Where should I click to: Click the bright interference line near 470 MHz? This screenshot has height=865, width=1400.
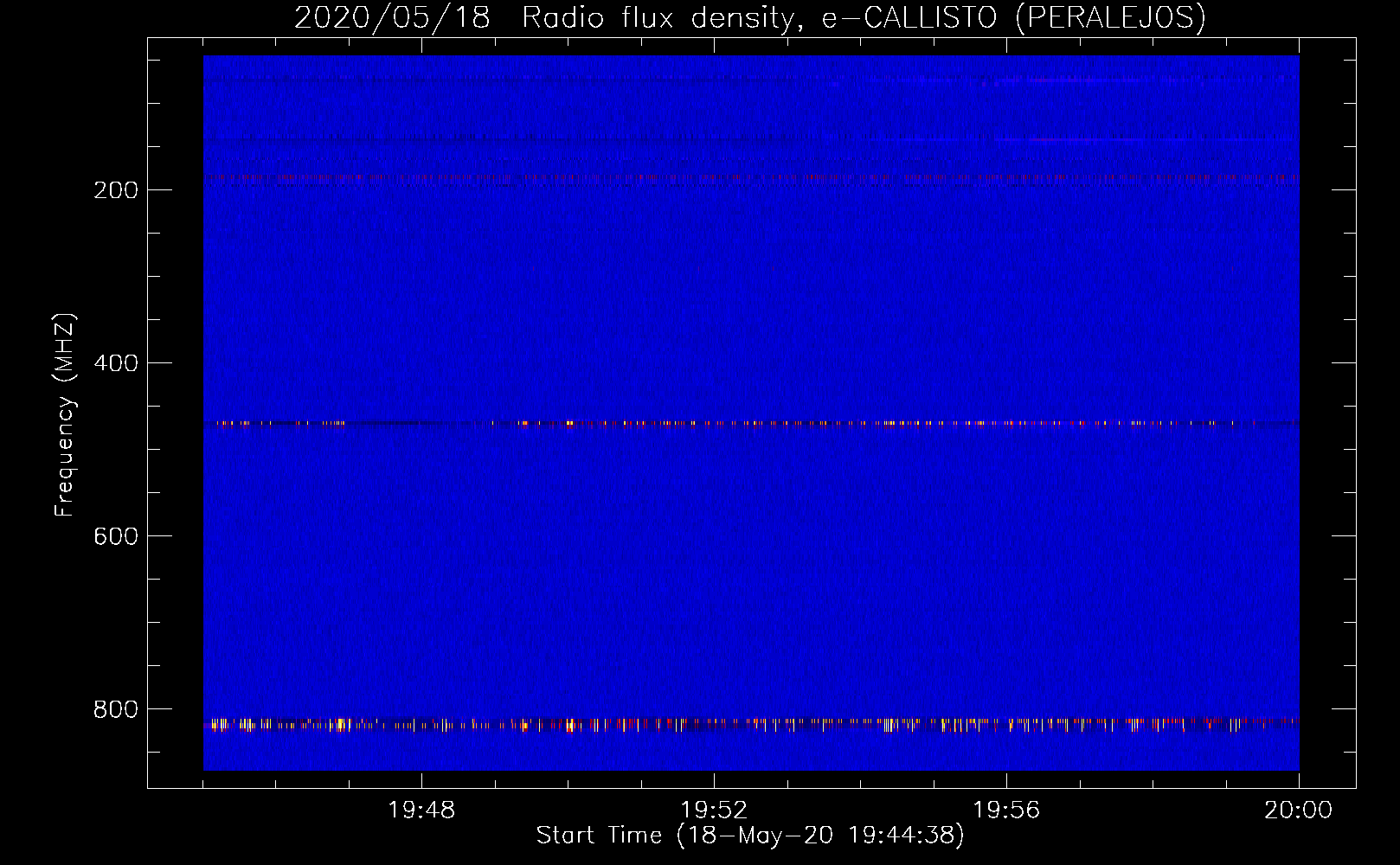[x=751, y=424]
